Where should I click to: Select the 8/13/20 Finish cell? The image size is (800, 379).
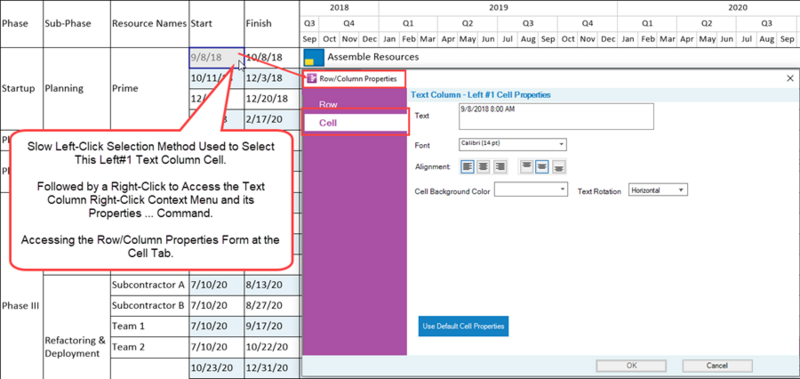(271, 285)
